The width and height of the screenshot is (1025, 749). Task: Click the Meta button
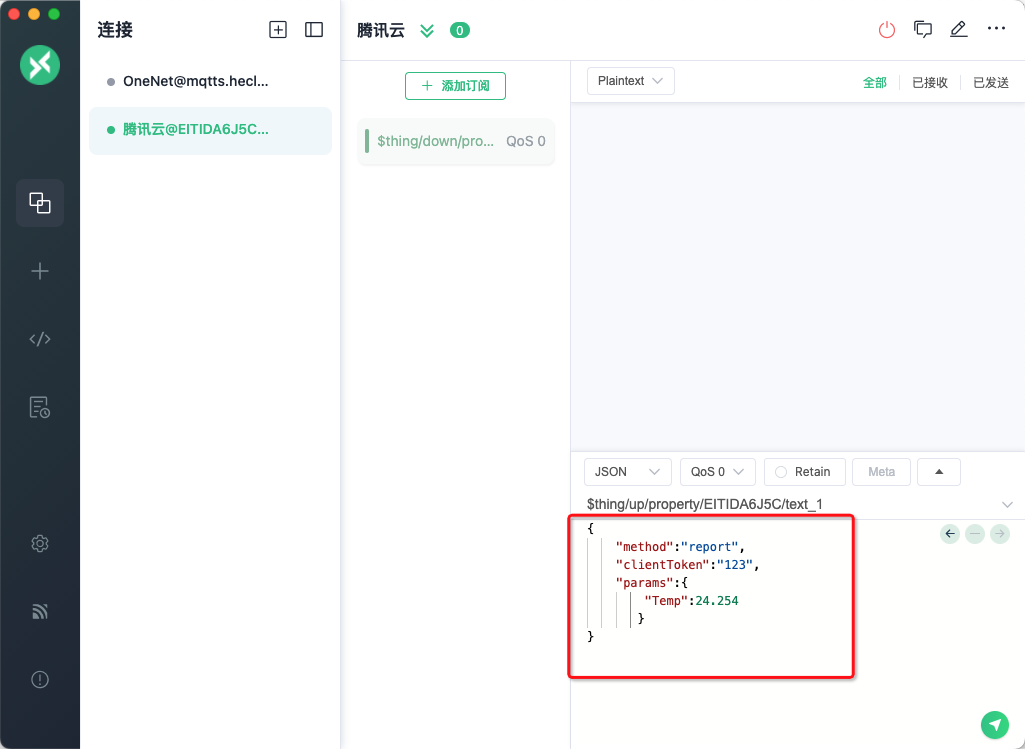click(x=881, y=472)
